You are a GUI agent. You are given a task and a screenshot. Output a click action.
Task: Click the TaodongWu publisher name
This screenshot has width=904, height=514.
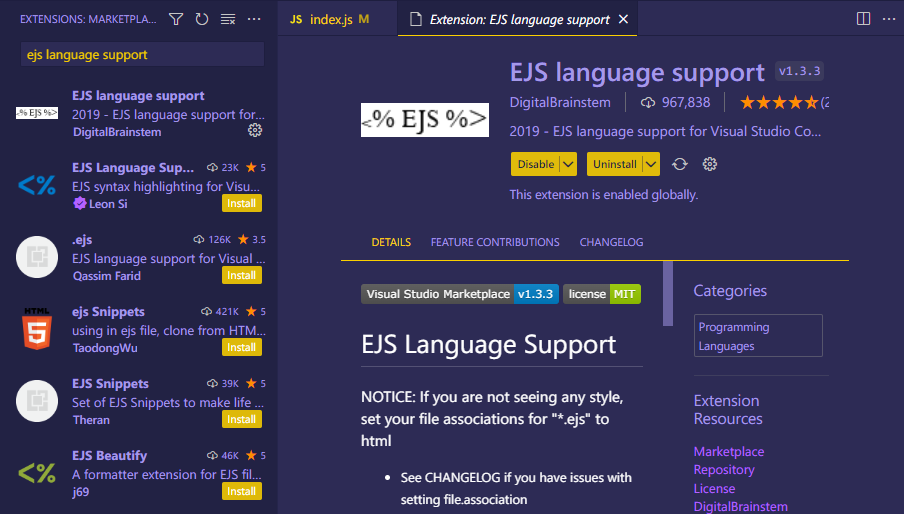tap(105, 347)
